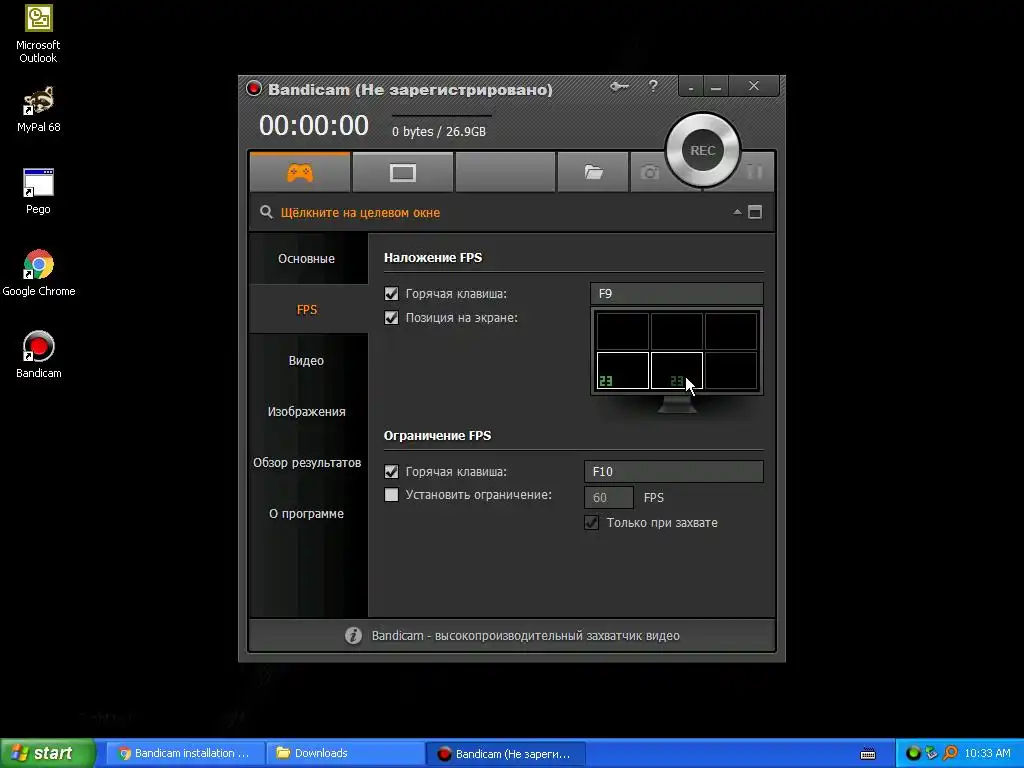The width and height of the screenshot is (1024, 768).
Task: Select bottom-right FPS overlay position
Action: tap(731, 370)
